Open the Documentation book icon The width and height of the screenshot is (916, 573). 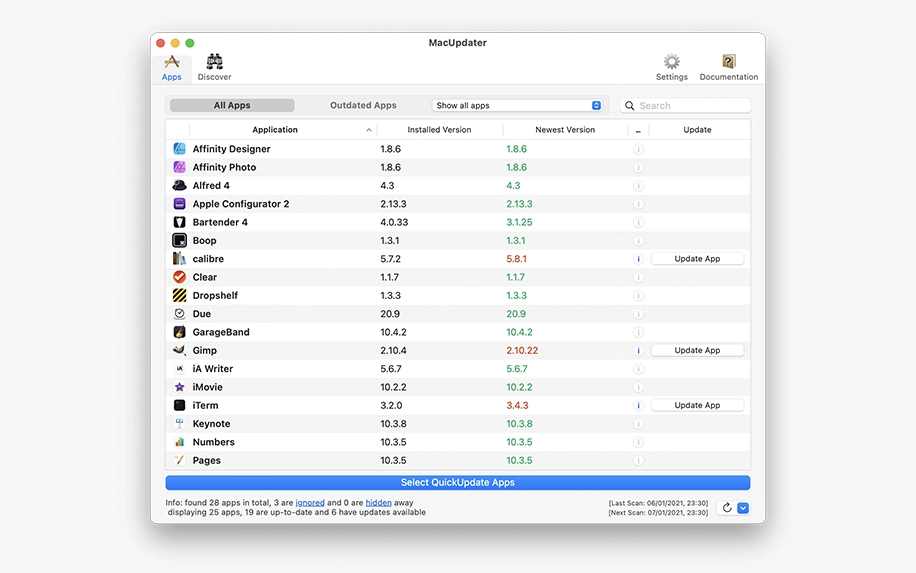click(728, 68)
